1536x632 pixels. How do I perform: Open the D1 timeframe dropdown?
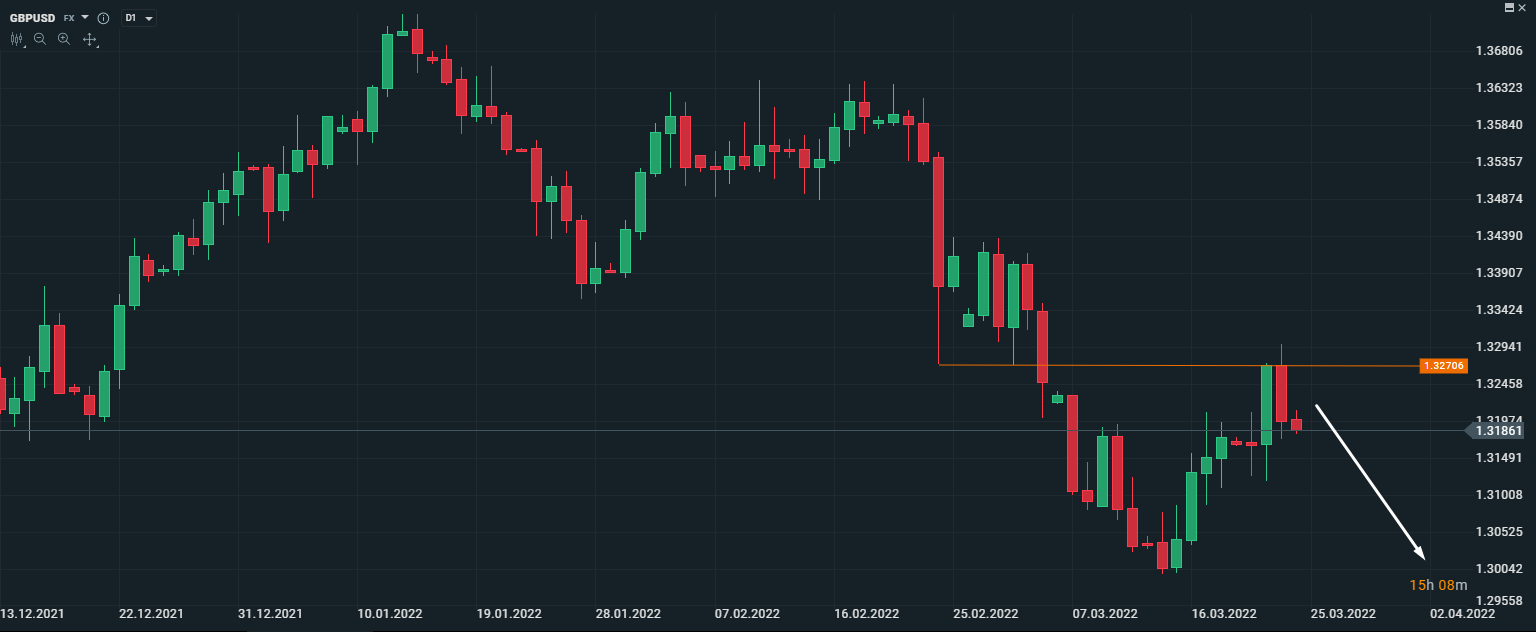(x=139, y=18)
